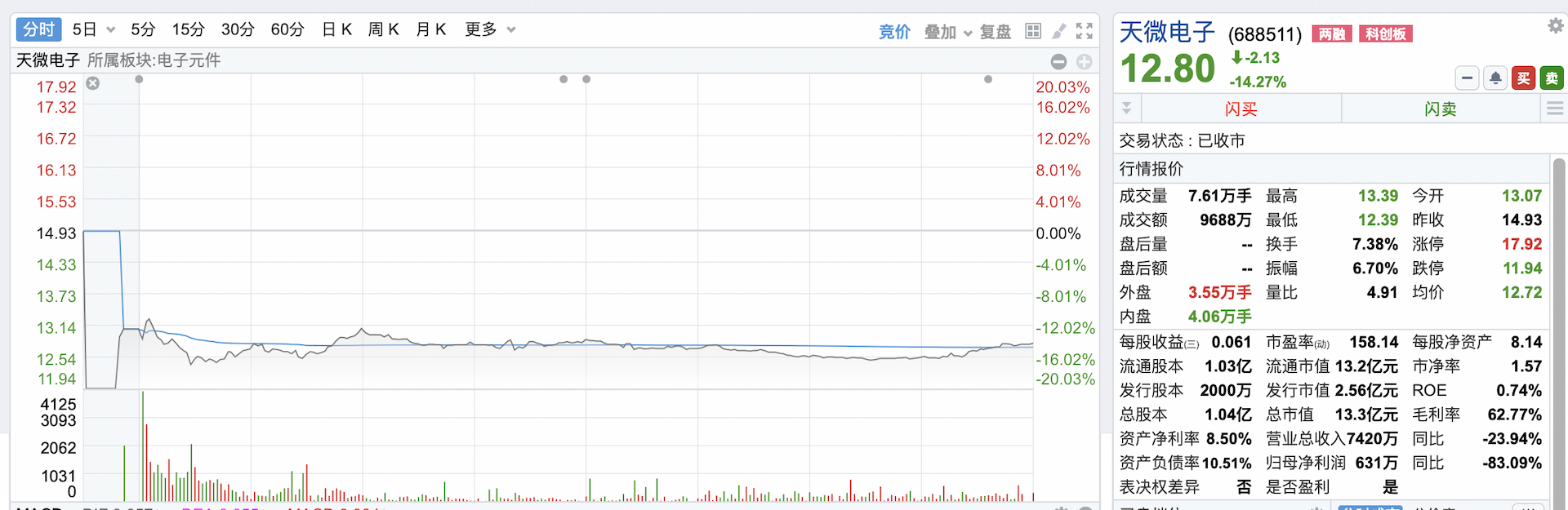Close overlay with the x circle icon
Image resolution: width=1568 pixels, height=510 pixels.
pos(93,83)
